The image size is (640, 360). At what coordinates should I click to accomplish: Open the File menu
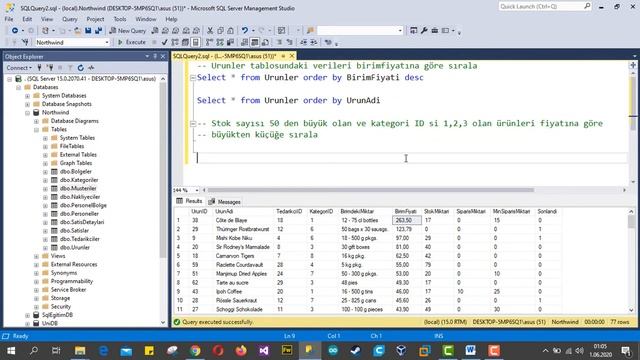[x=9, y=19]
